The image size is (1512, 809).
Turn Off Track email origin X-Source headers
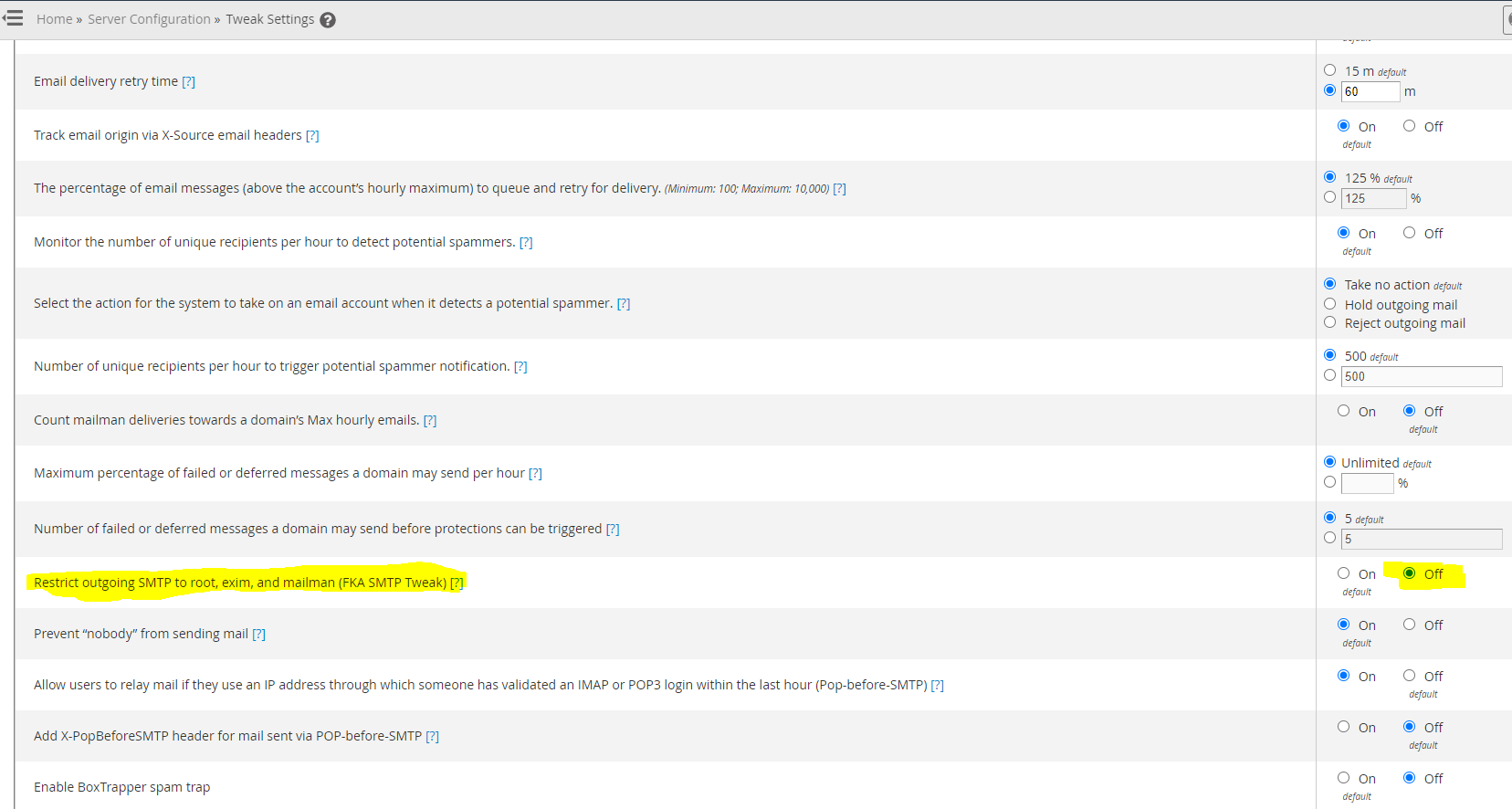1409,126
